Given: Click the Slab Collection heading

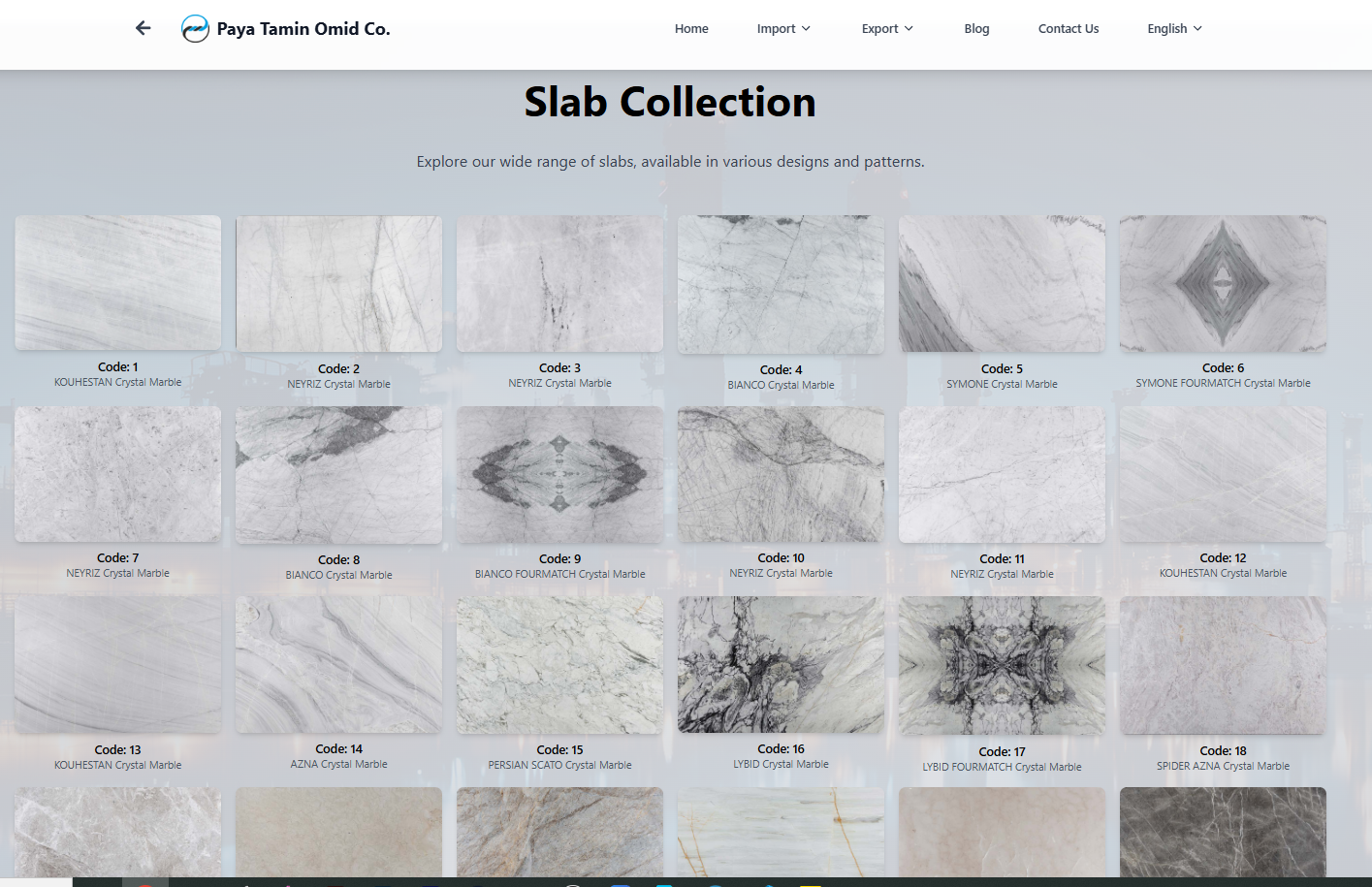Looking at the screenshot, I should (670, 102).
